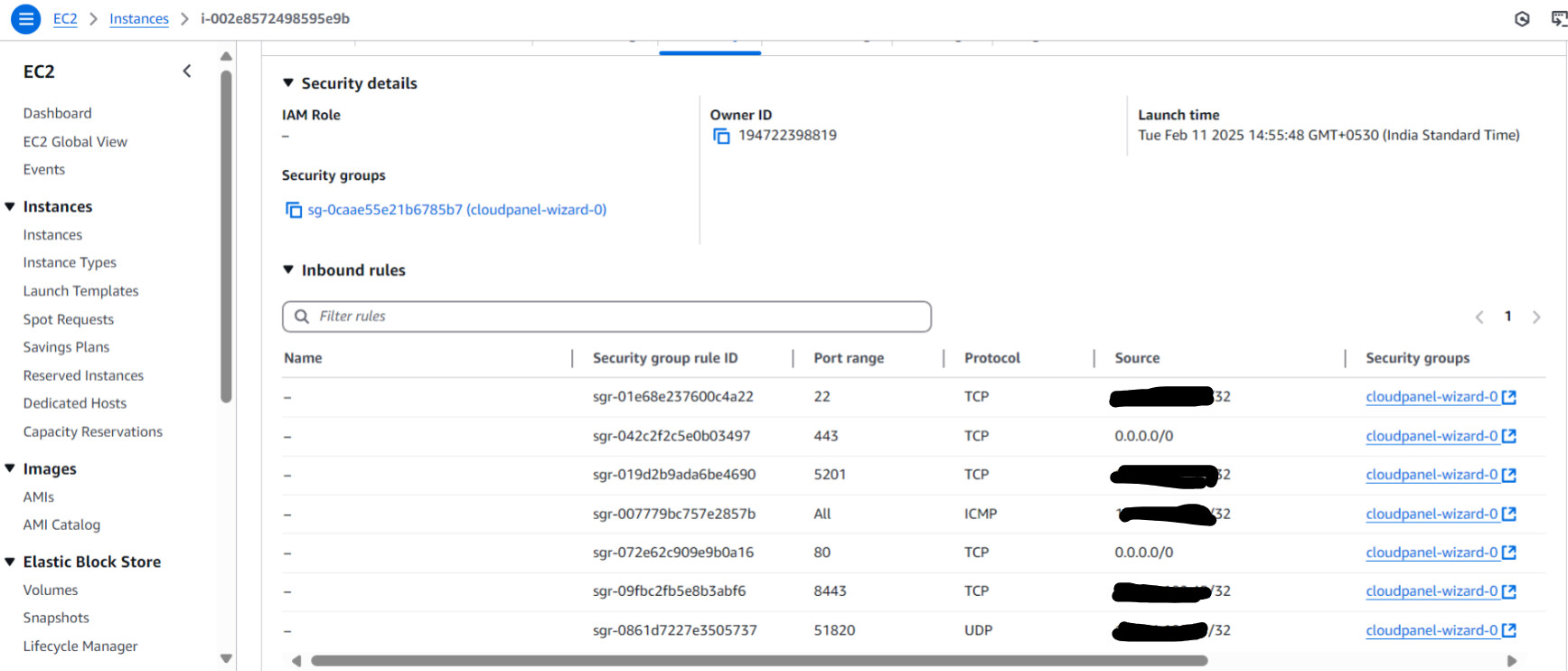Open AMI Catalog in sidebar

point(61,525)
